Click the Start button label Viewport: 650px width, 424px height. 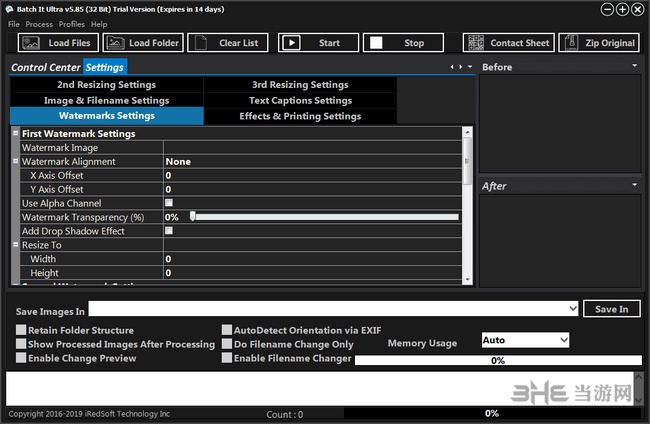[329, 43]
